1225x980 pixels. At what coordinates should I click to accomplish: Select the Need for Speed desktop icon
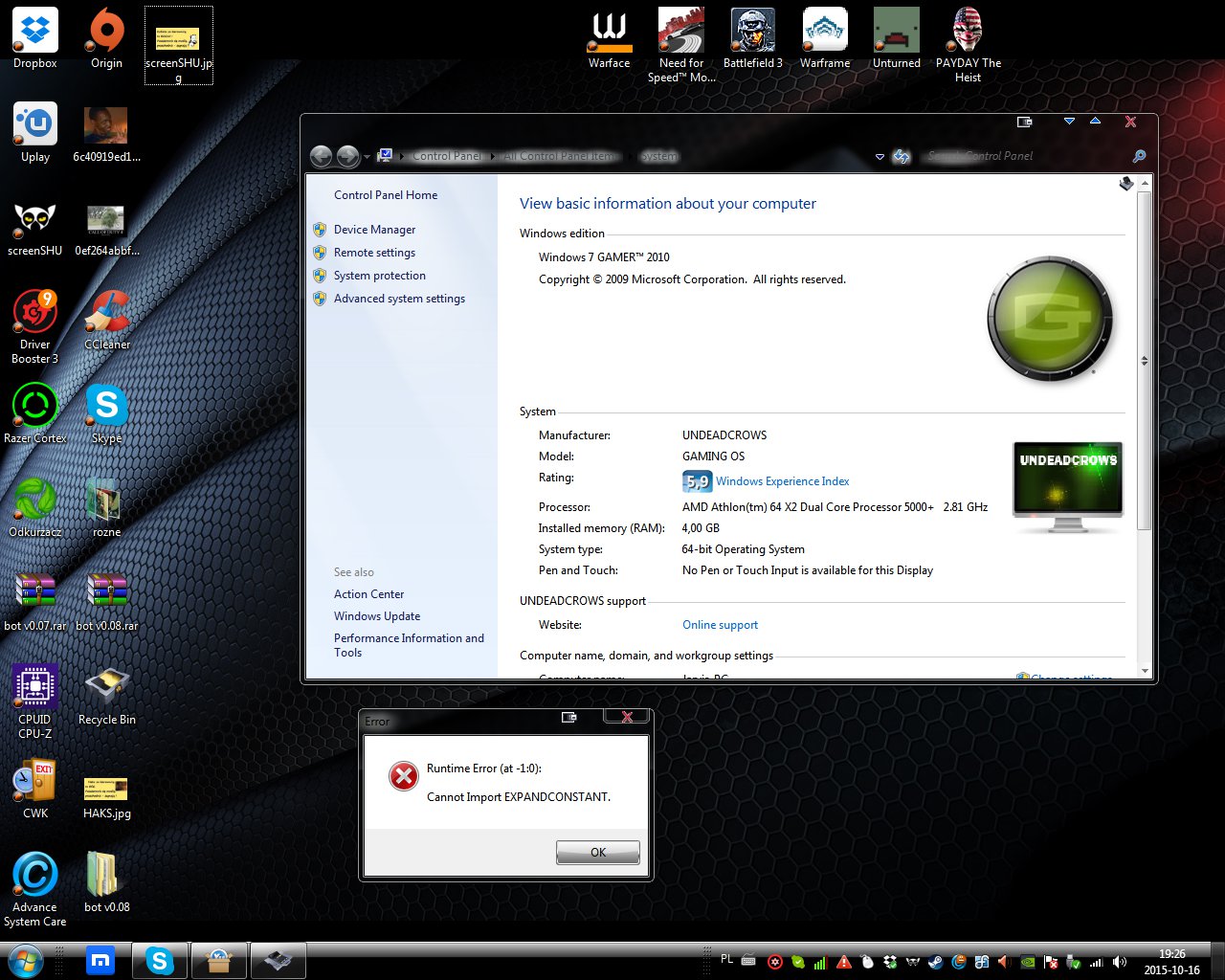[x=681, y=45]
